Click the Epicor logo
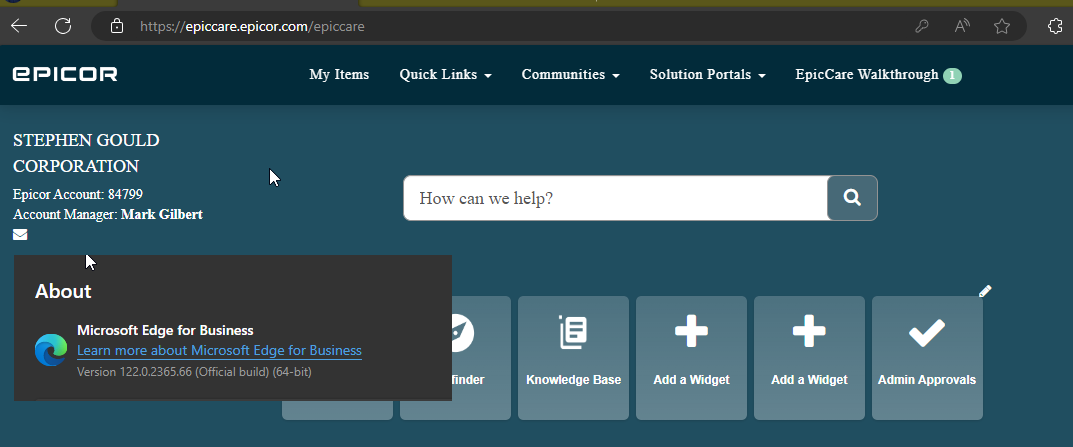Screen dimensions: 1073x447 click(65, 74)
